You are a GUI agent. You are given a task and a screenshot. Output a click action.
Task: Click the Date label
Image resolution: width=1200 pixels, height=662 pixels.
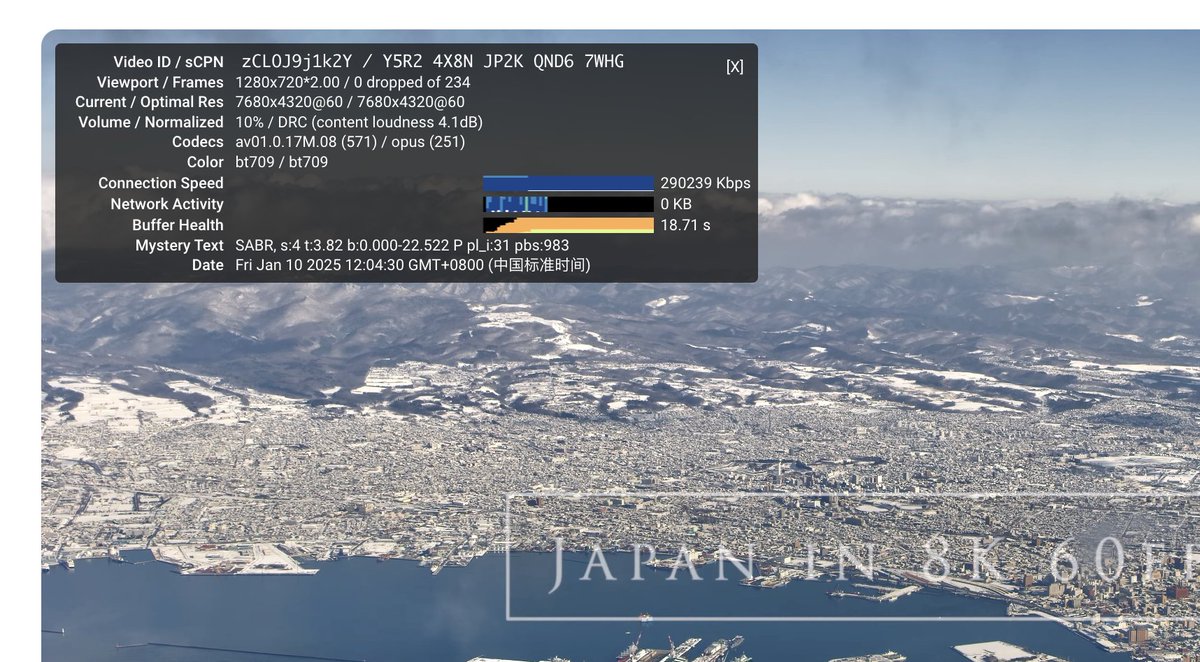208,265
